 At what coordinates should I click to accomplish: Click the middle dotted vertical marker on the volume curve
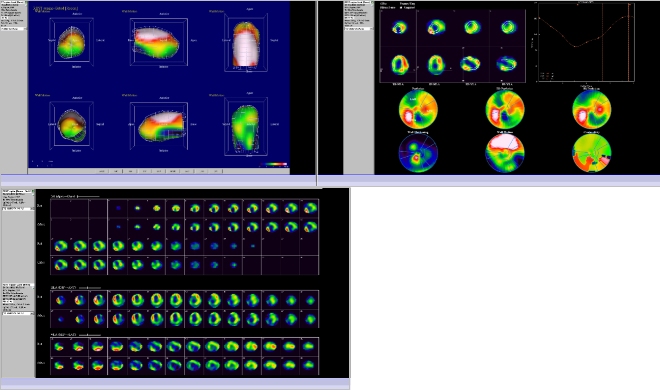602,42
